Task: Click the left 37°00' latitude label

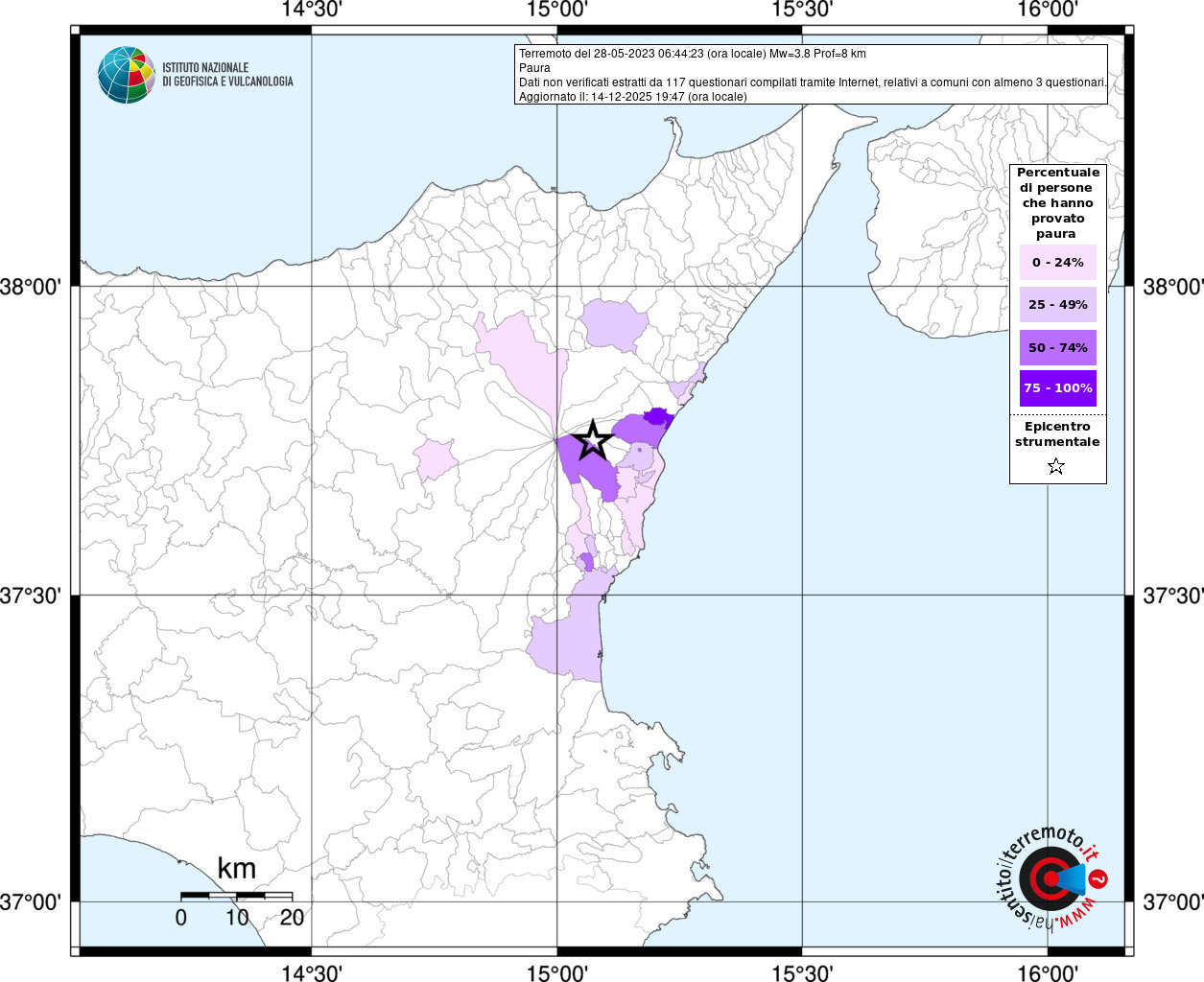Action: tap(32, 901)
